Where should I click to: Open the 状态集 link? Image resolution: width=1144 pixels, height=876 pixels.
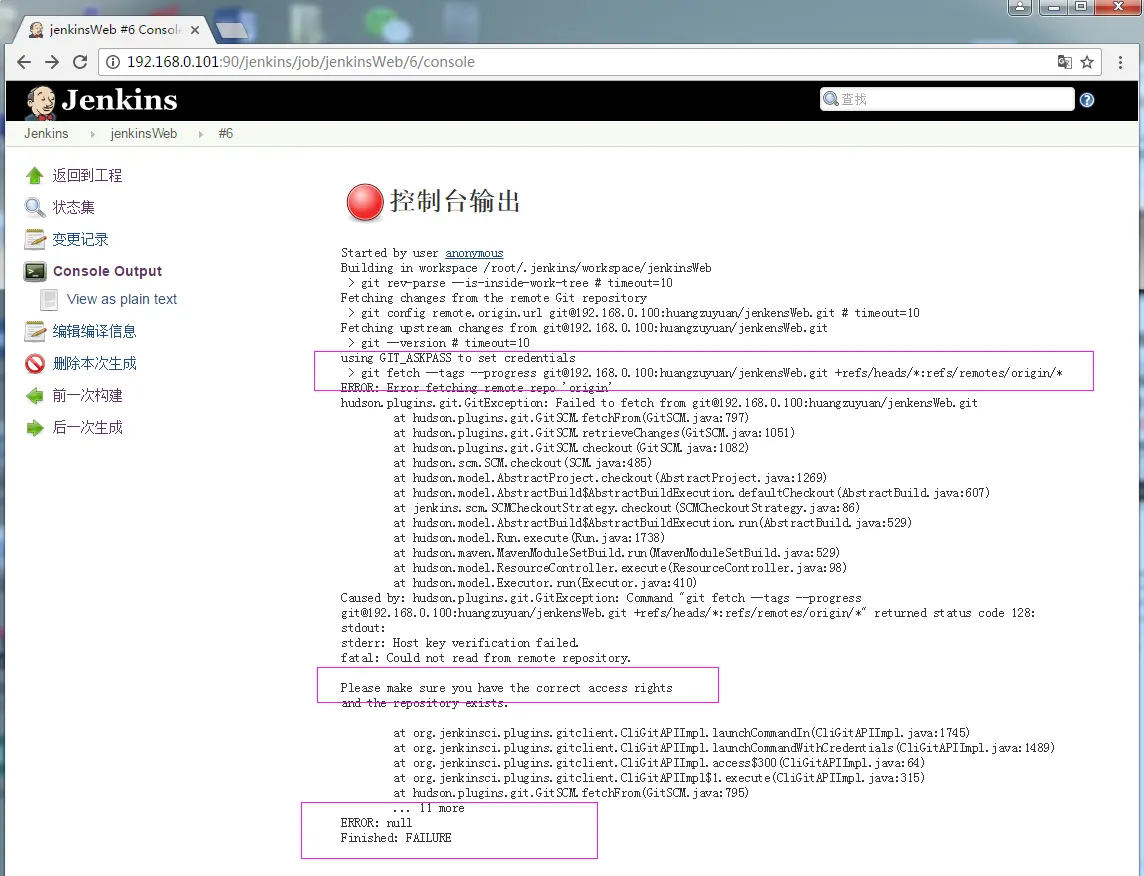73,207
